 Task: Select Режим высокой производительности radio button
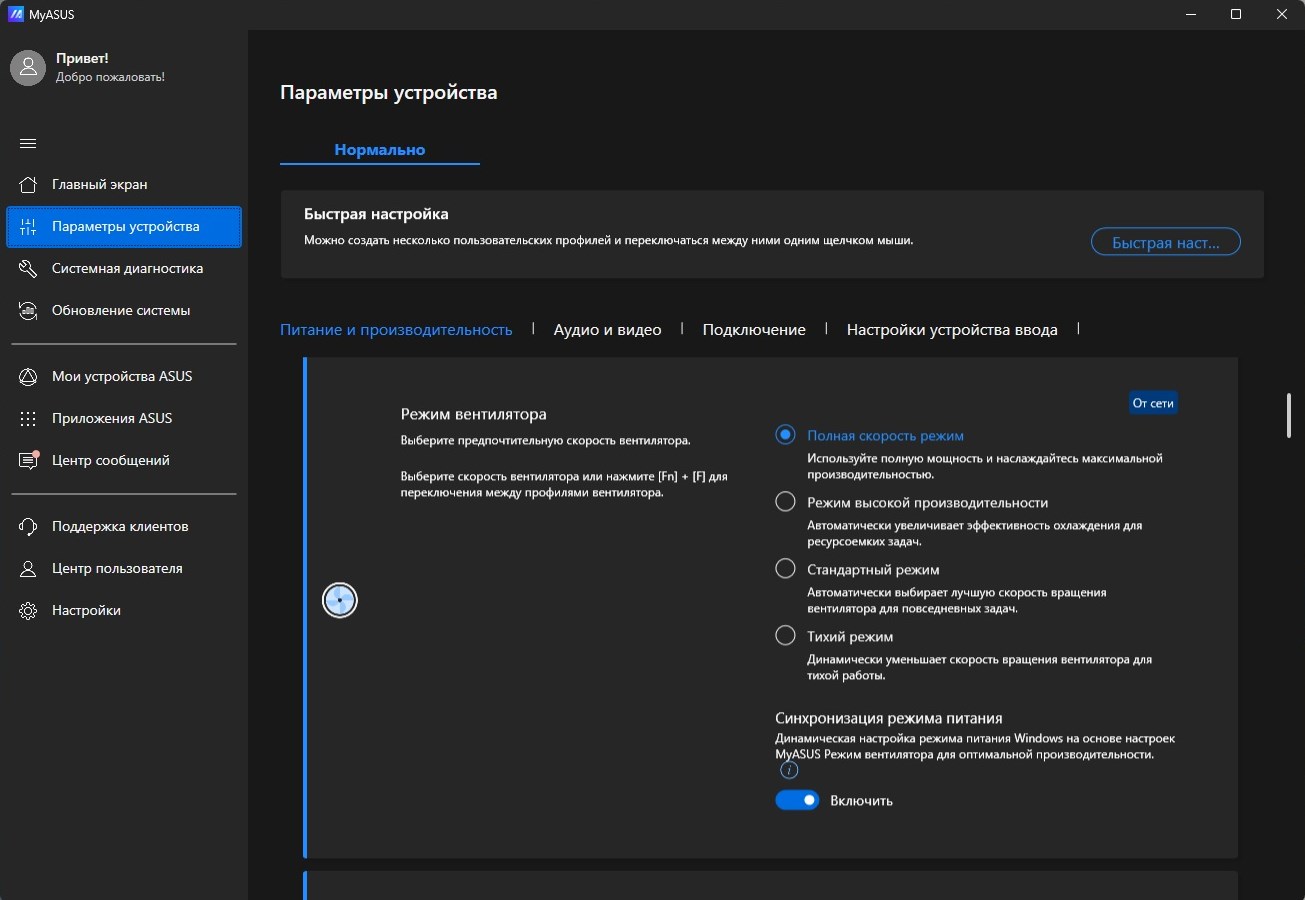pos(785,502)
